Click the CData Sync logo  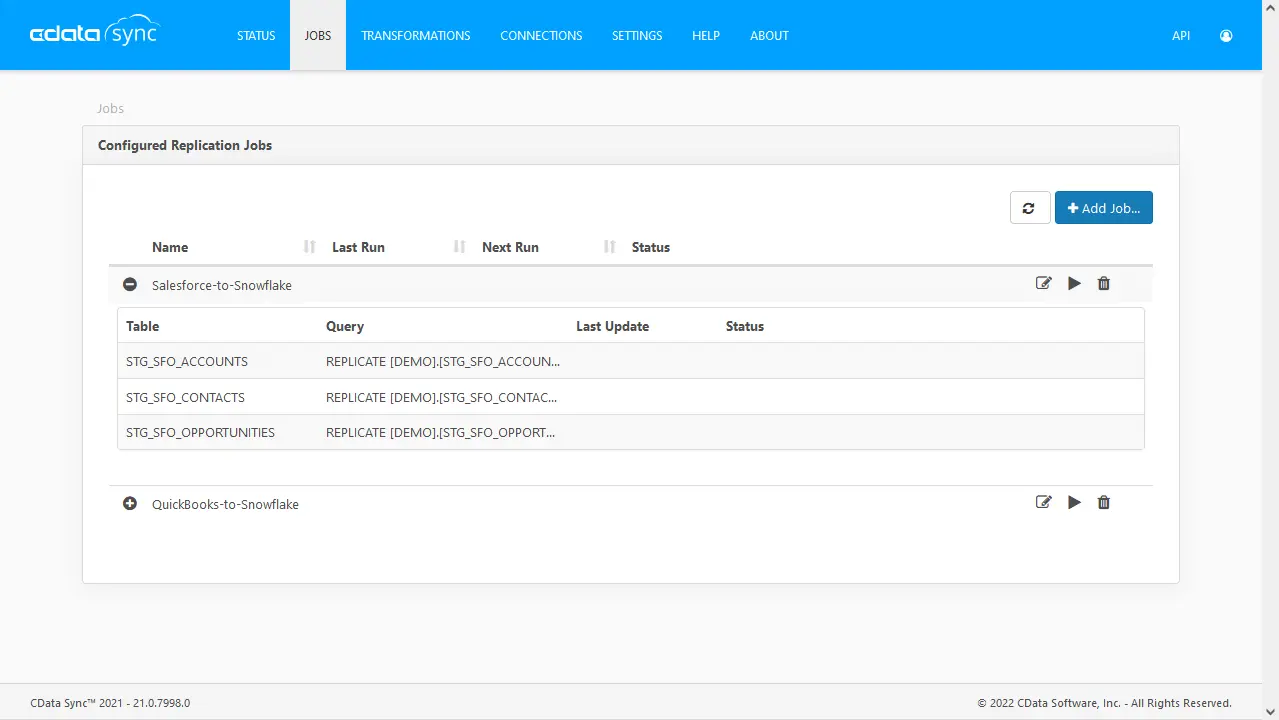[x=95, y=33]
